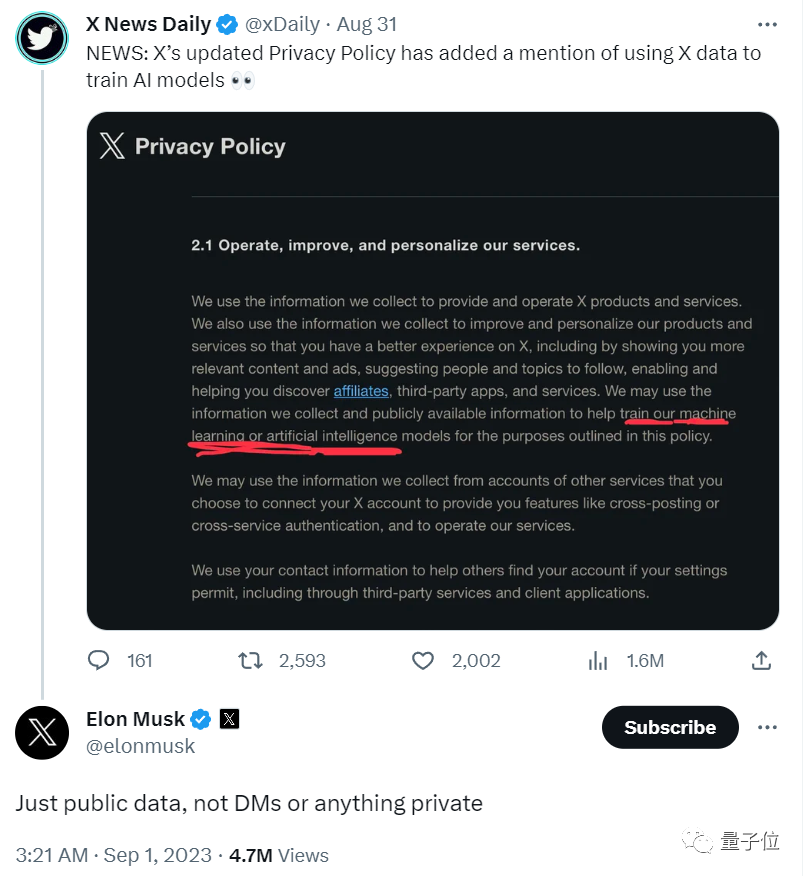The width and height of the screenshot is (805, 876).
Task: Click the Elon Musk display name
Action: (x=136, y=719)
